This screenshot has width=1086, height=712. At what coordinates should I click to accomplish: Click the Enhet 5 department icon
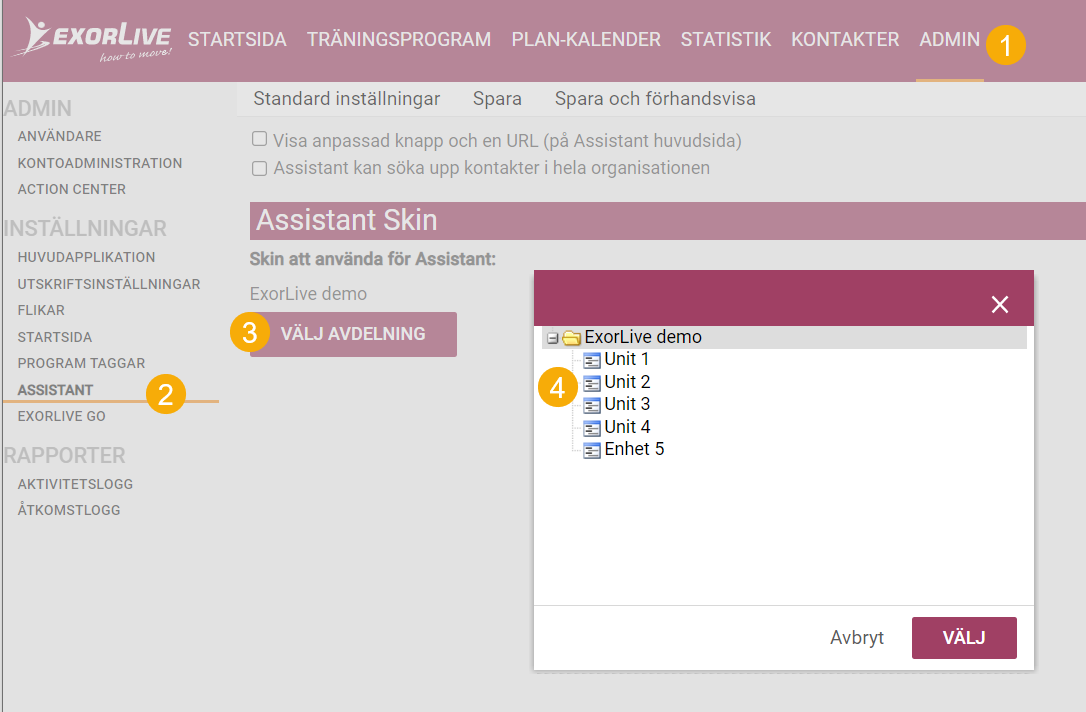point(591,450)
